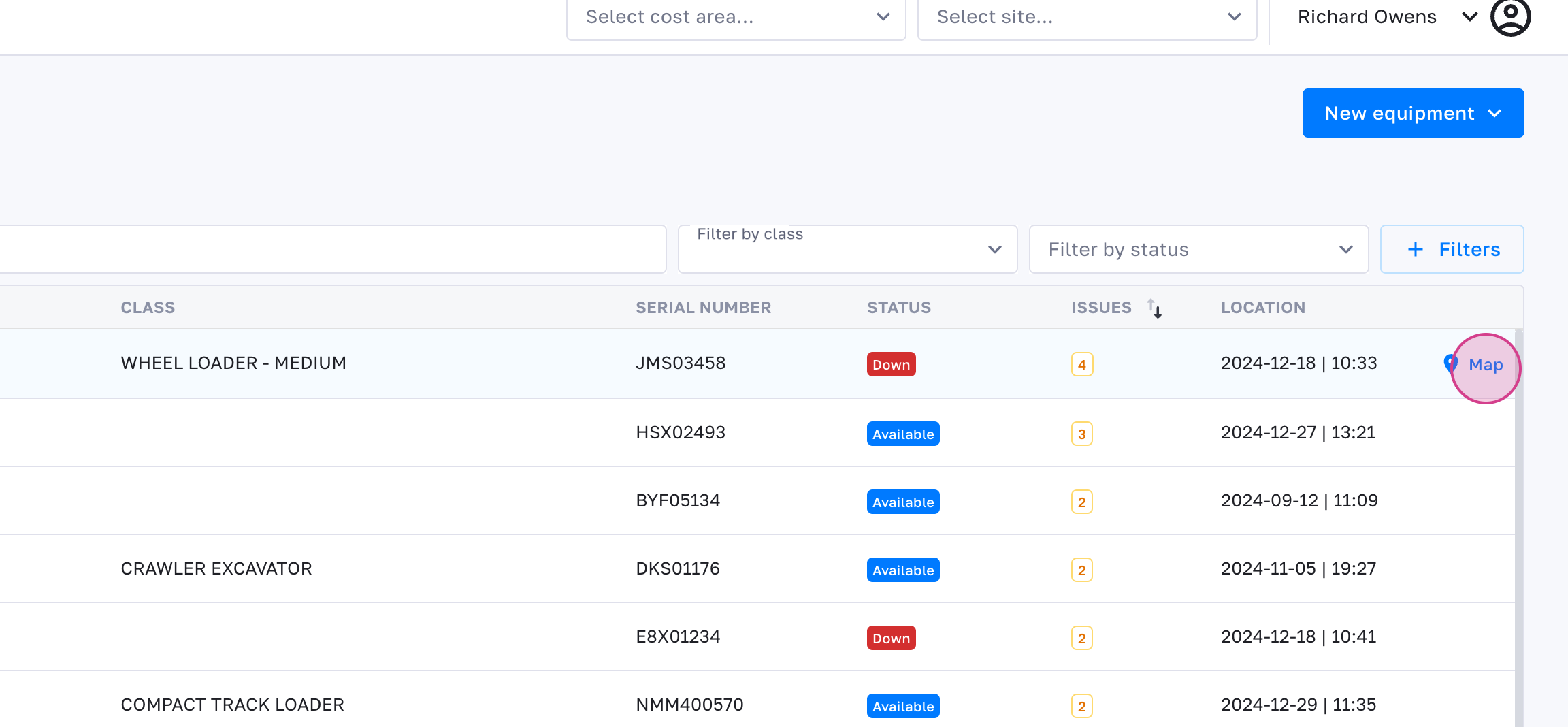Click the issues badge showing 4

(x=1081, y=365)
